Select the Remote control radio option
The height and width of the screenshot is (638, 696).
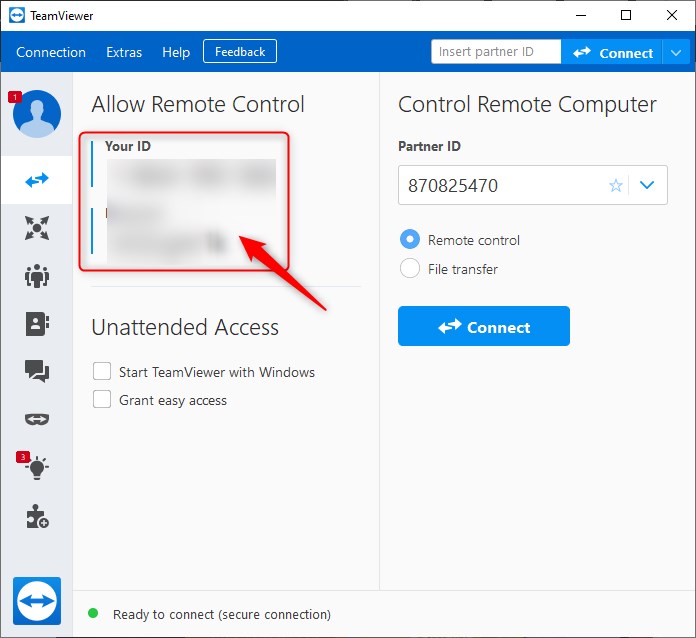(x=410, y=239)
